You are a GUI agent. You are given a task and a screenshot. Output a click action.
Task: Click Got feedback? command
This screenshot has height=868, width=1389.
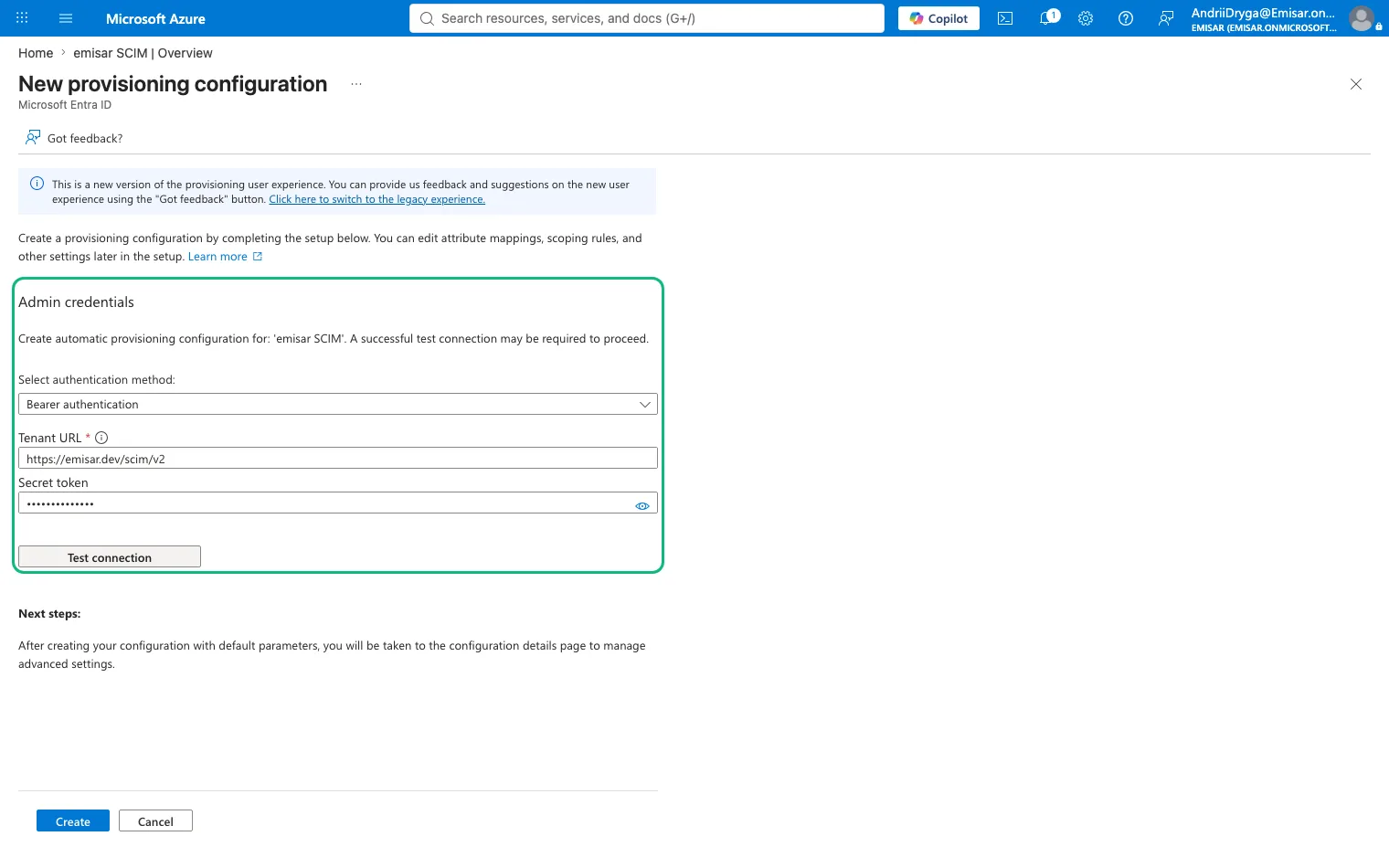click(x=74, y=138)
